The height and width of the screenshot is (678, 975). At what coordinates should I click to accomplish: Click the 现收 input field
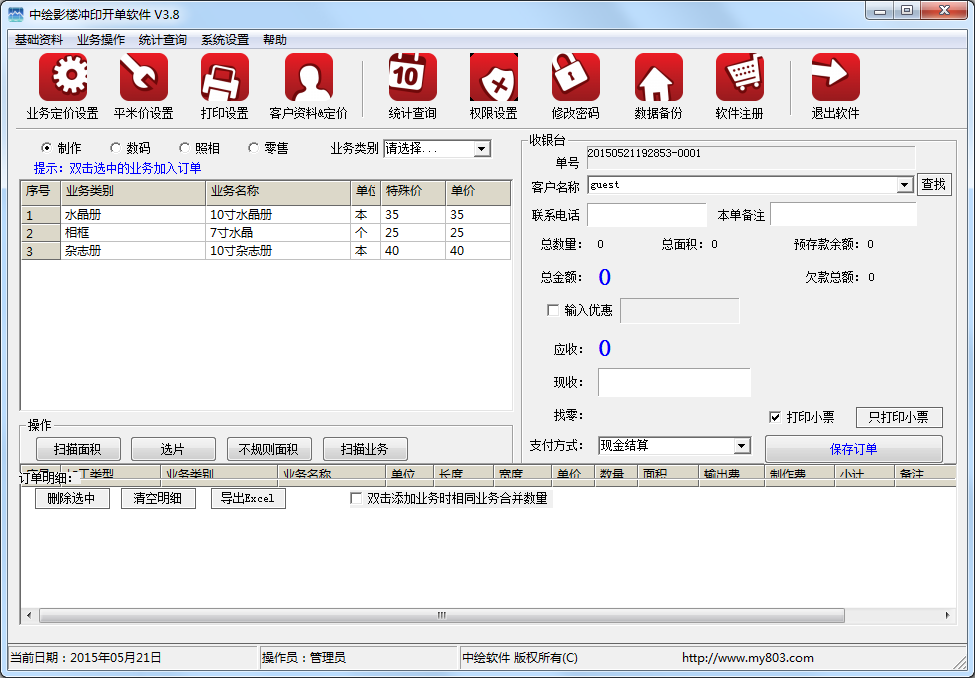tap(674, 382)
